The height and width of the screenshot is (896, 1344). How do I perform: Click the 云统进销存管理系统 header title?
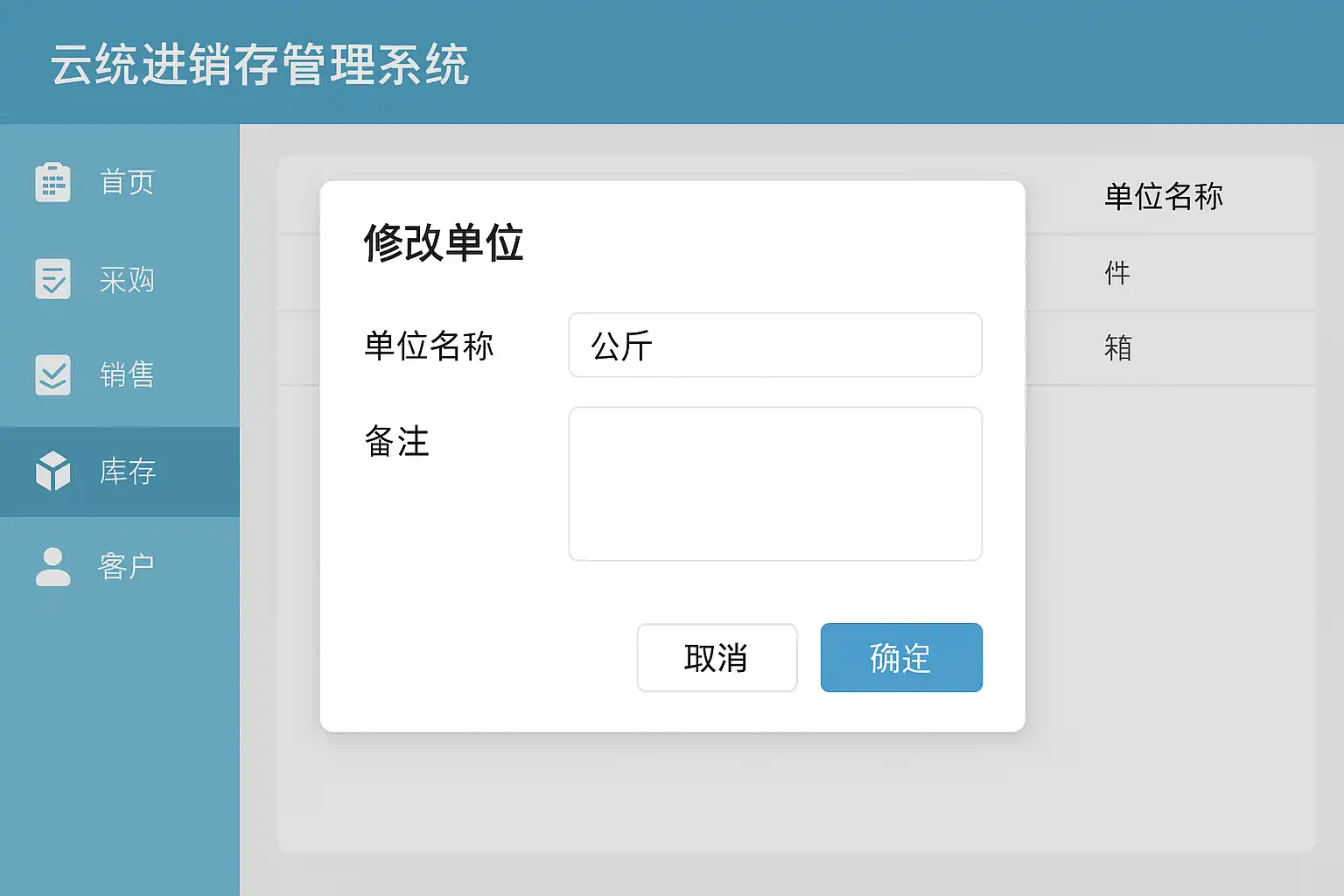tap(260, 65)
